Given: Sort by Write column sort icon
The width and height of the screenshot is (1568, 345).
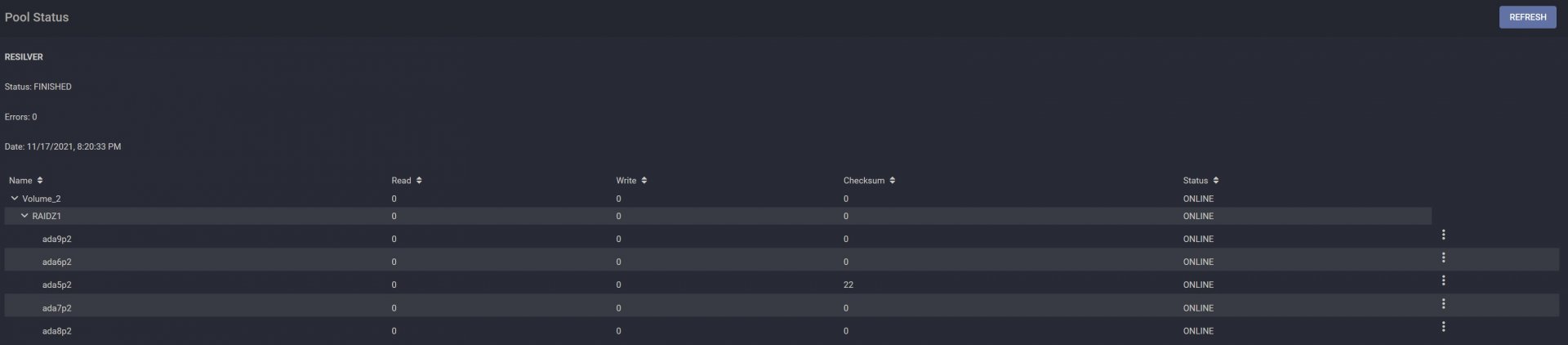Looking at the screenshot, I should pos(644,181).
